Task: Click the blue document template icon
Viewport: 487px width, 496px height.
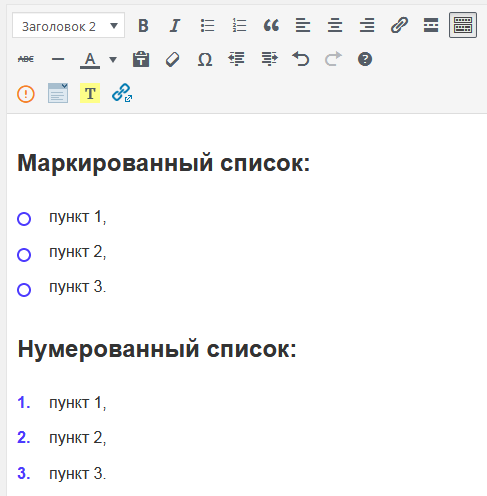Action: coord(58,93)
